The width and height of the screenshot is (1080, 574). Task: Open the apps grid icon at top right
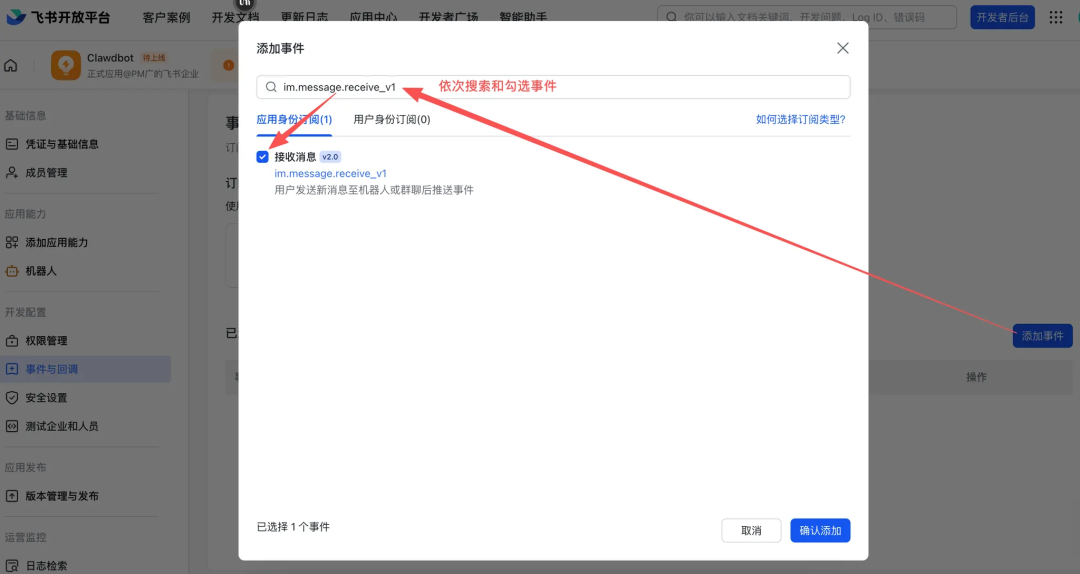pos(1056,17)
